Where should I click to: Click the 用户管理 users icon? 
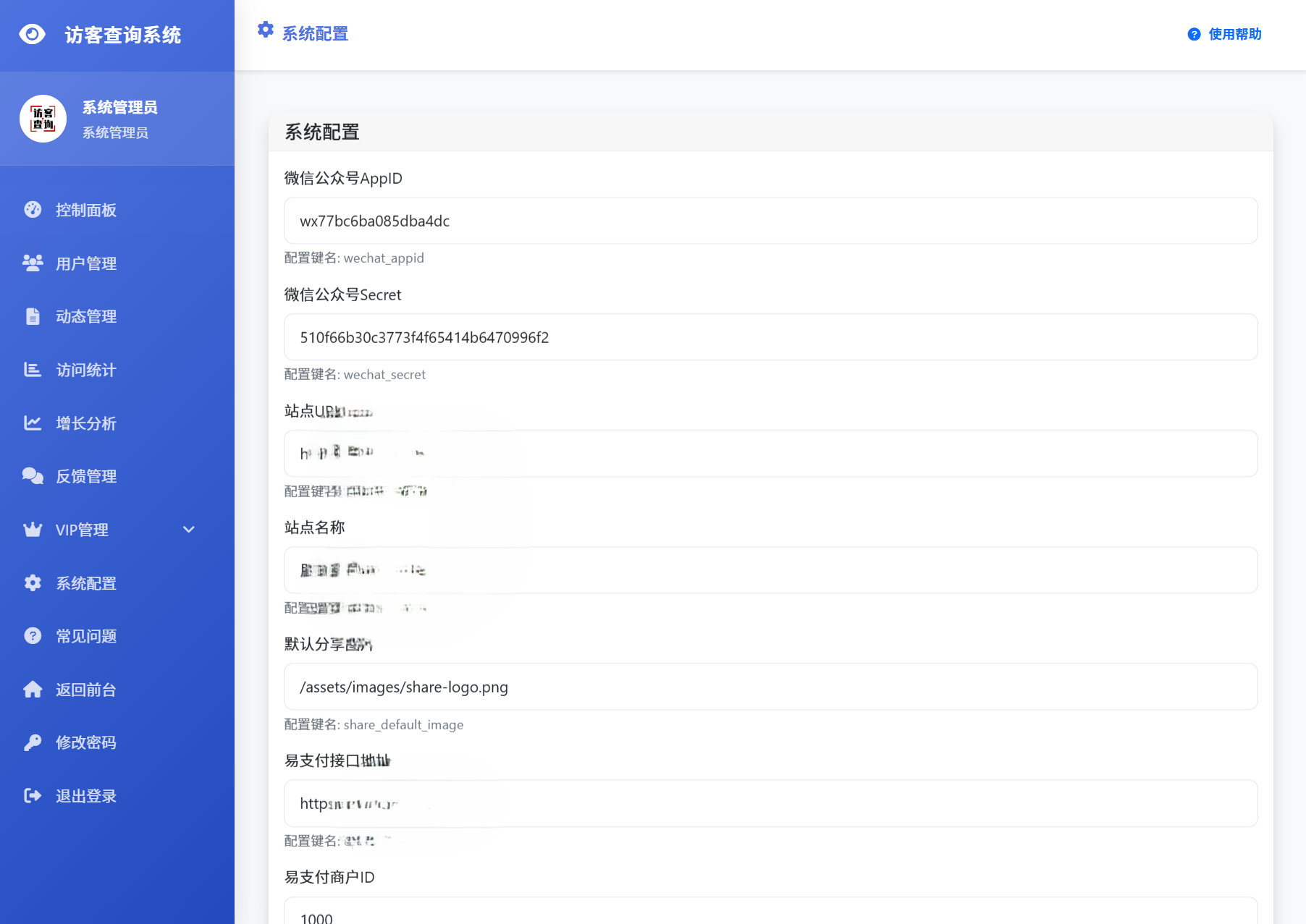pos(33,263)
